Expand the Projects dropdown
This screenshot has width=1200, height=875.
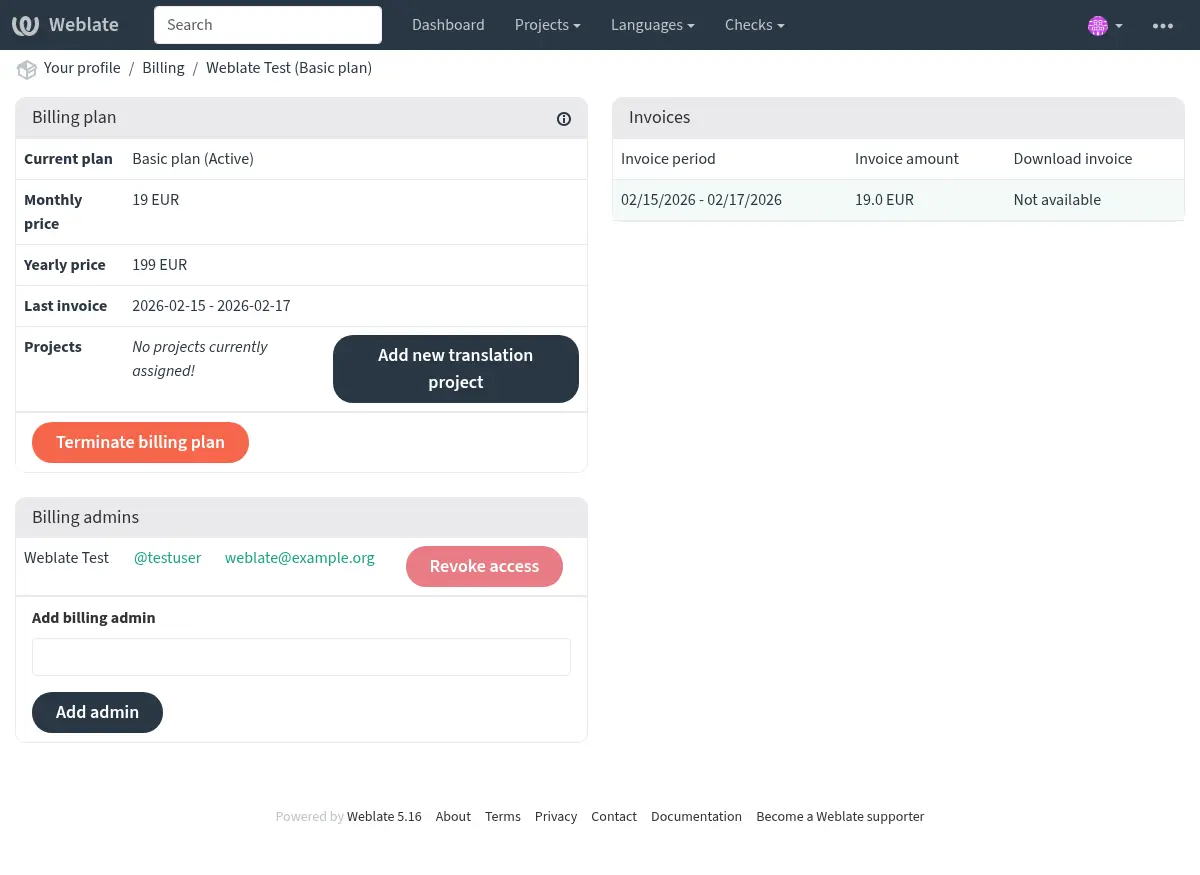(x=547, y=25)
